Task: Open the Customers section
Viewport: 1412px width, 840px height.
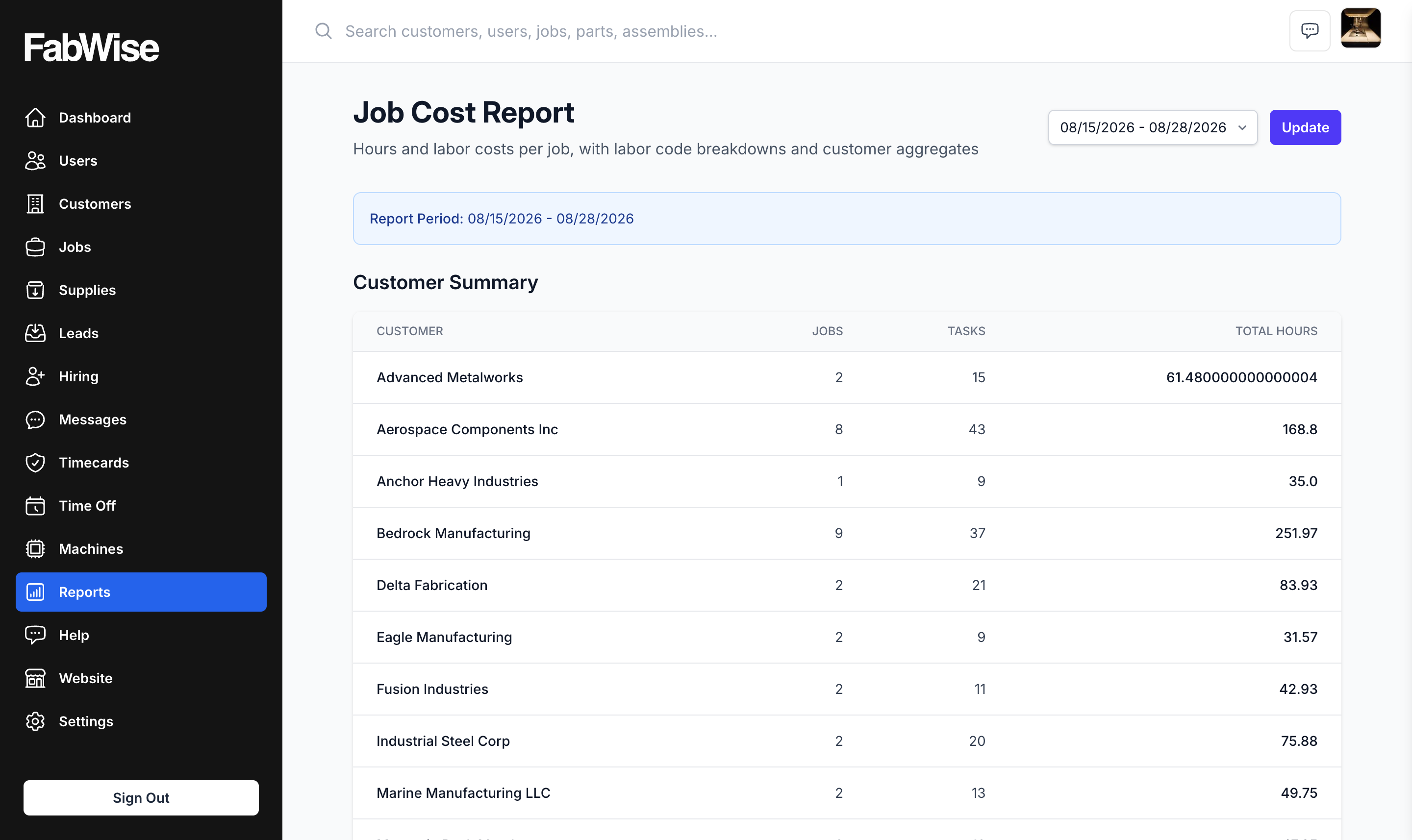Action: tap(141, 204)
